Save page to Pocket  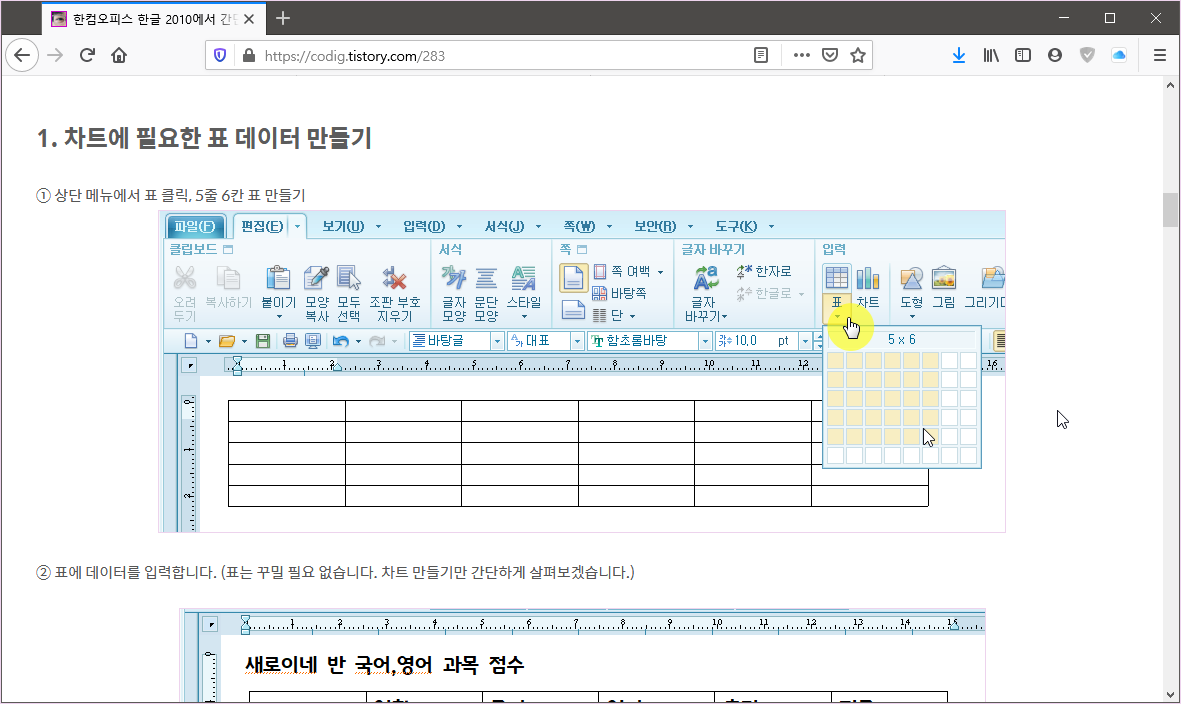[x=830, y=55]
